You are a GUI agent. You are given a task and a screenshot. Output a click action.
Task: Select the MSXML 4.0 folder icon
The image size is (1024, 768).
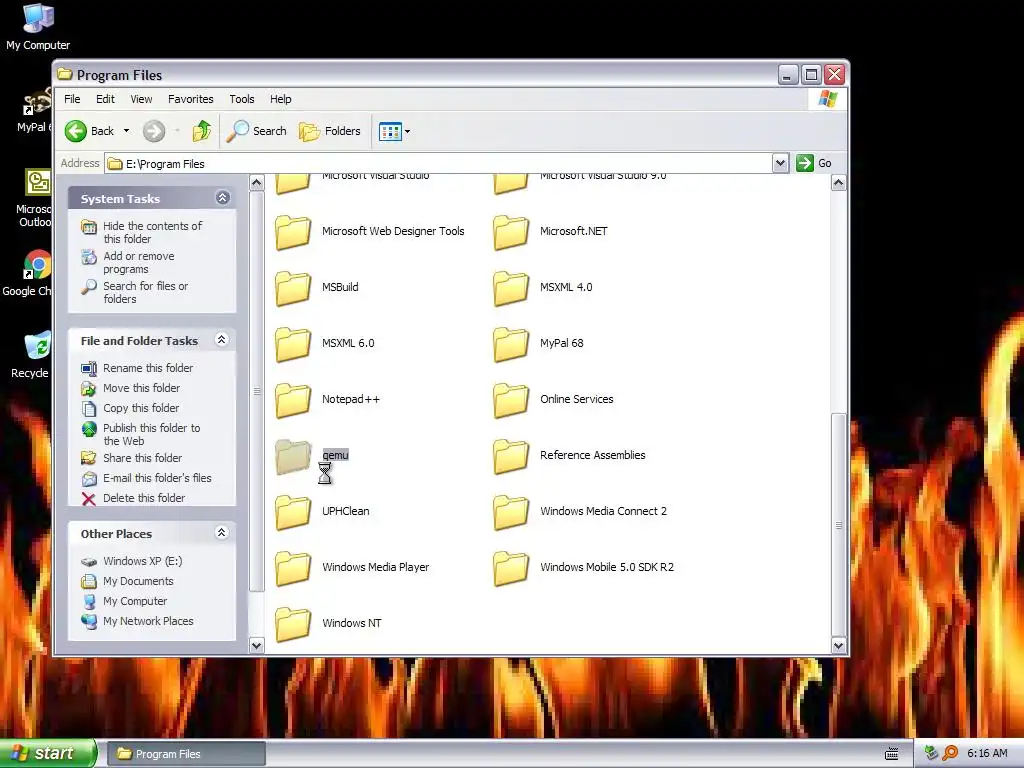click(511, 289)
